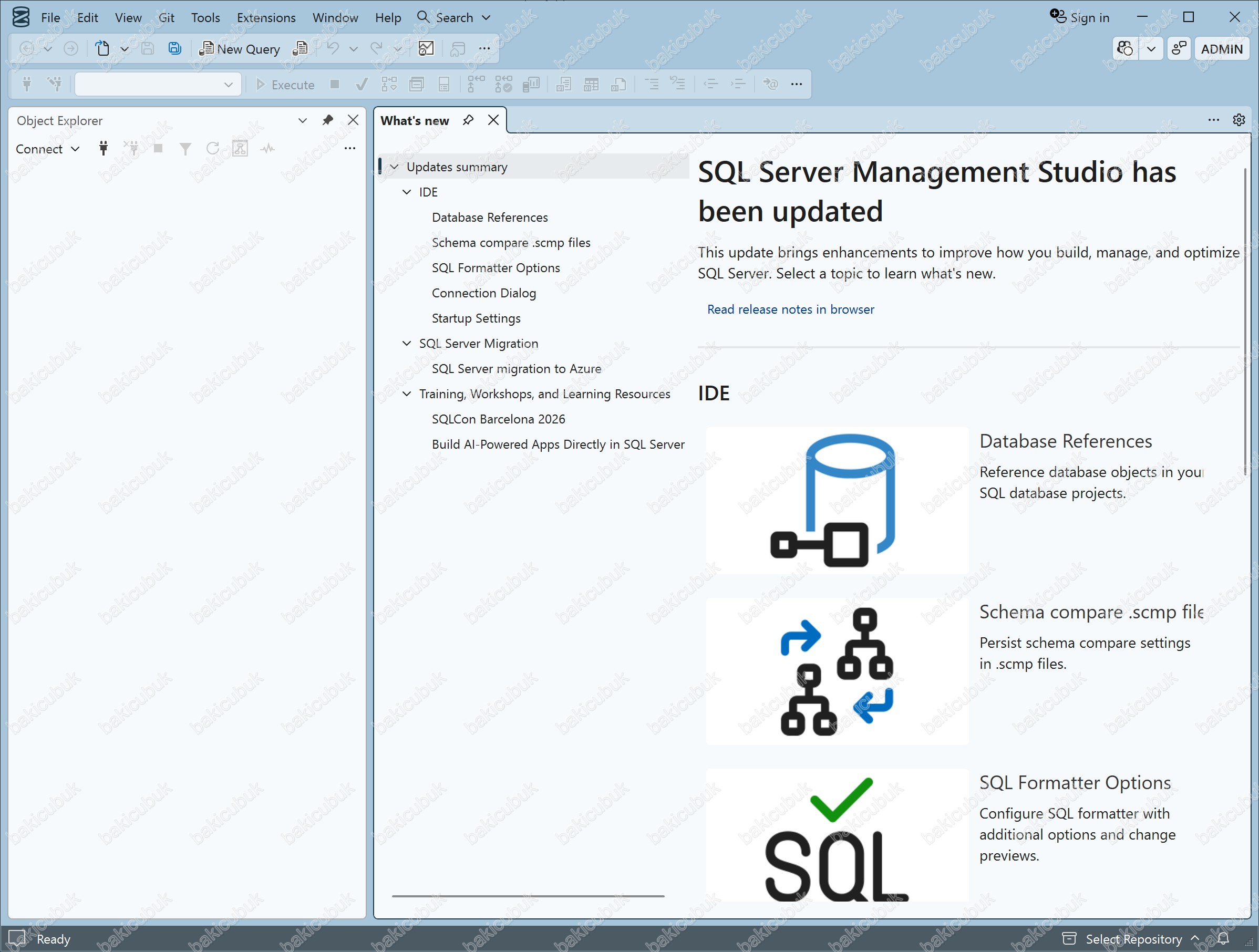Click Sign in at the top right
The width and height of the screenshot is (1259, 952).
point(1080,18)
